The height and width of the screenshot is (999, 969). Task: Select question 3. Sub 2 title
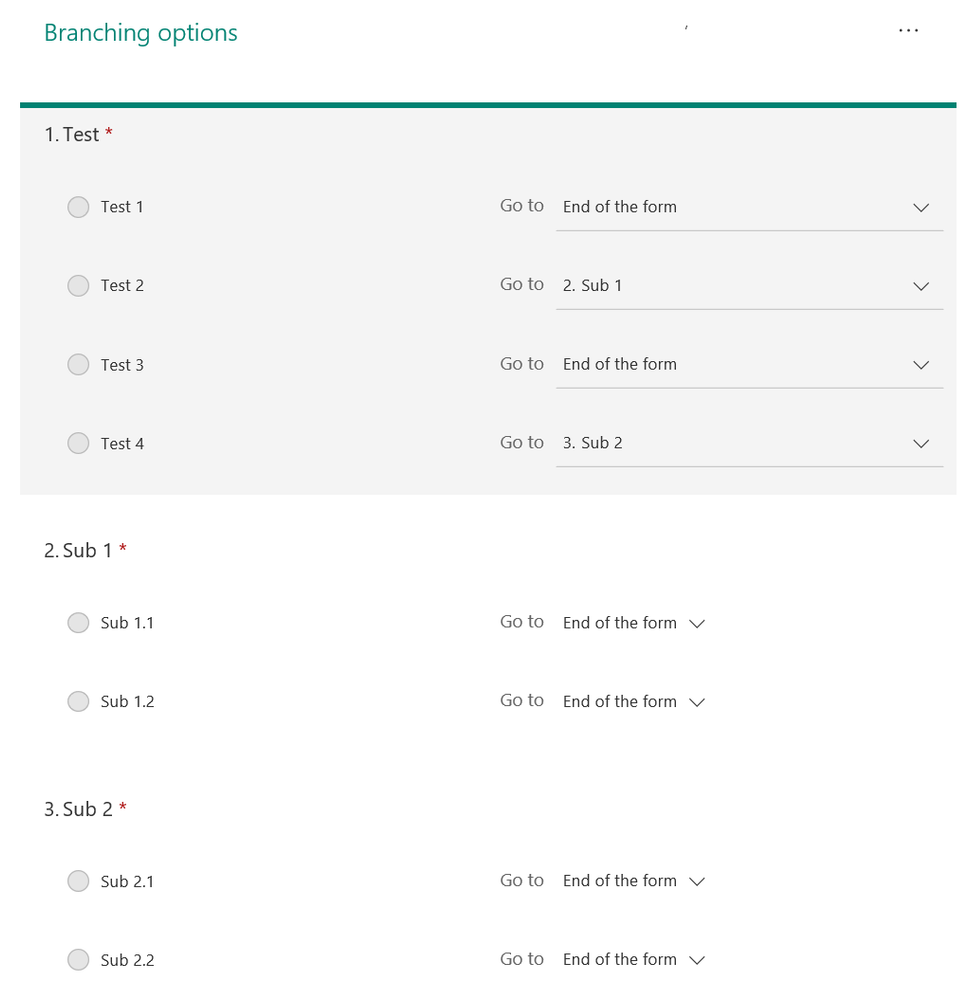tap(78, 810)
